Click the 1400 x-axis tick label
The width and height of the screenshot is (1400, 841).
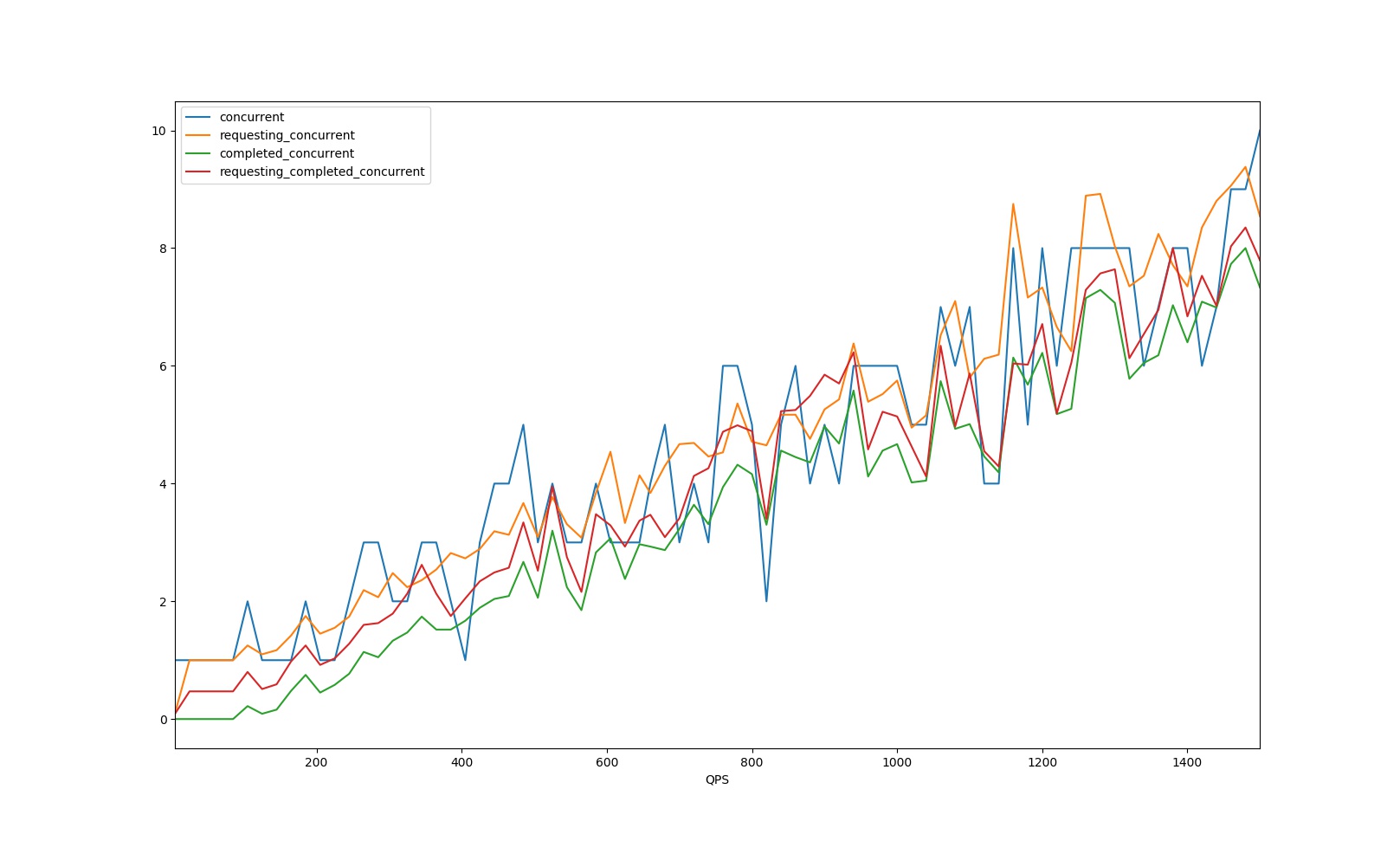click(x=1187, y=762)
